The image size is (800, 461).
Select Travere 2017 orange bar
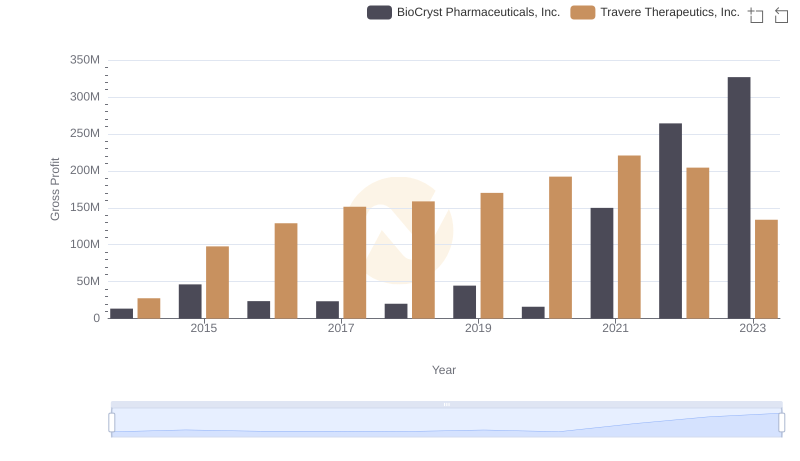click(x=355, y=263)
